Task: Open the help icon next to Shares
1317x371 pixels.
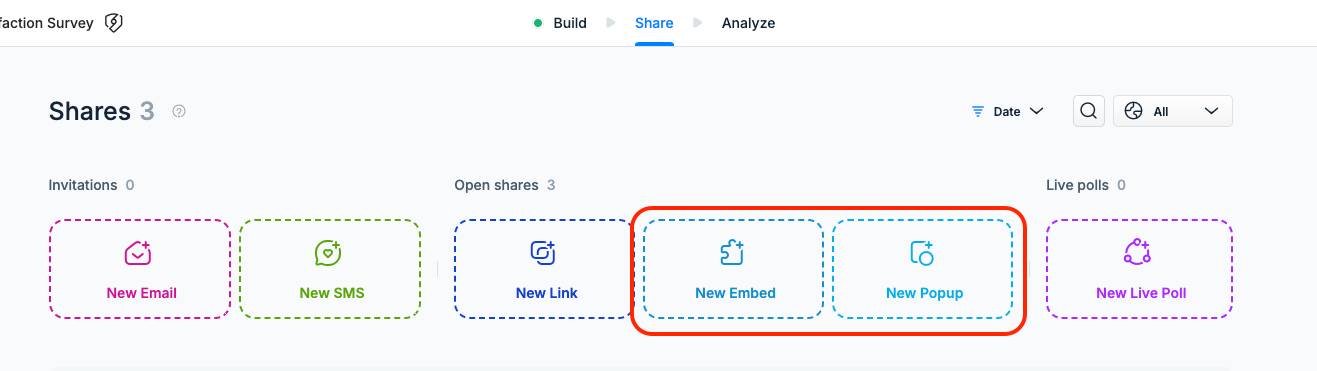Action: tap(179, 111)
